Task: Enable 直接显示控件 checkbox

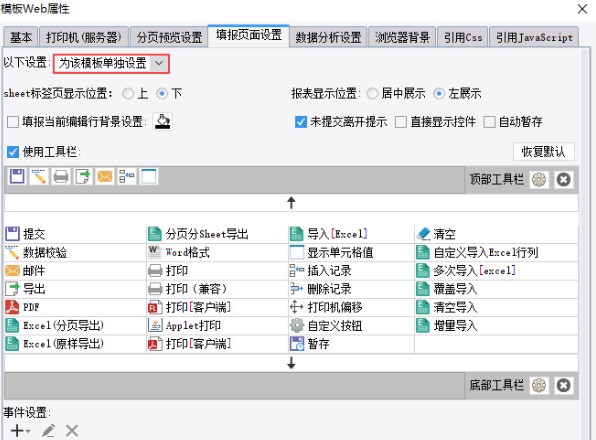Action: 401,122
